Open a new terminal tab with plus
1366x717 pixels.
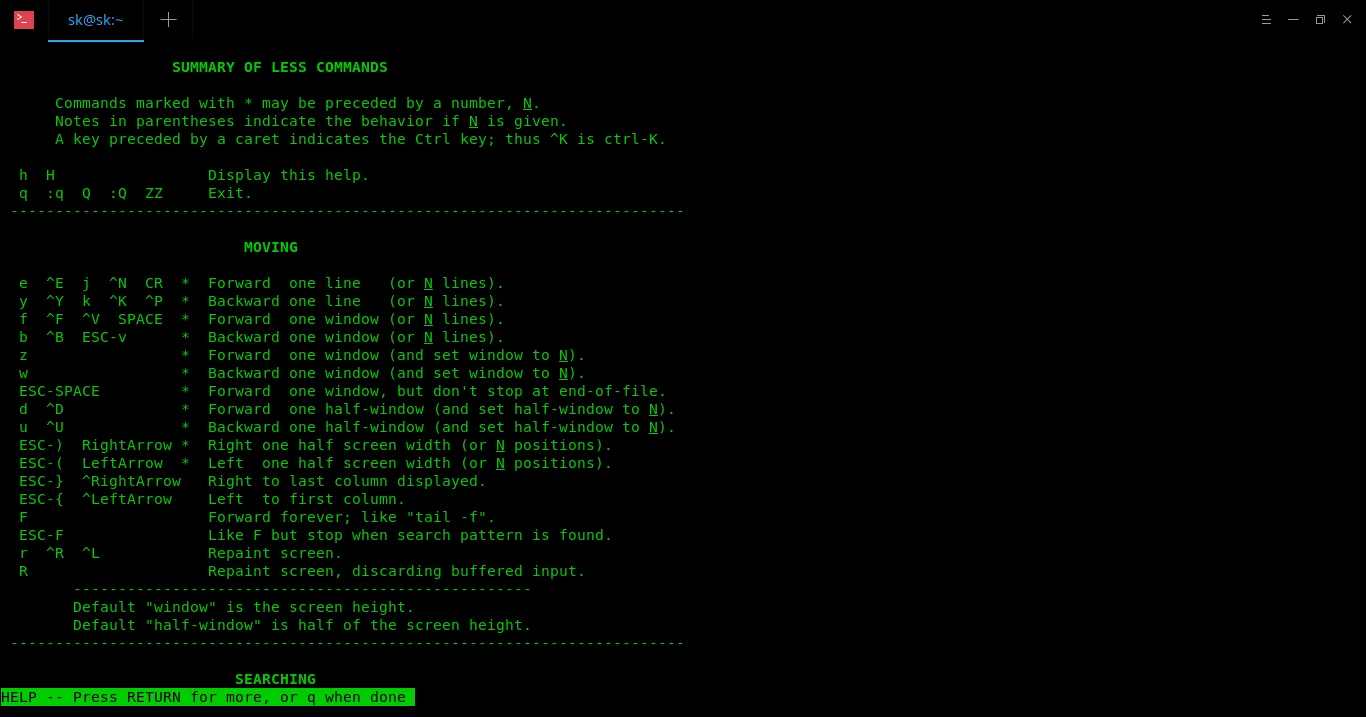(168, 20)
